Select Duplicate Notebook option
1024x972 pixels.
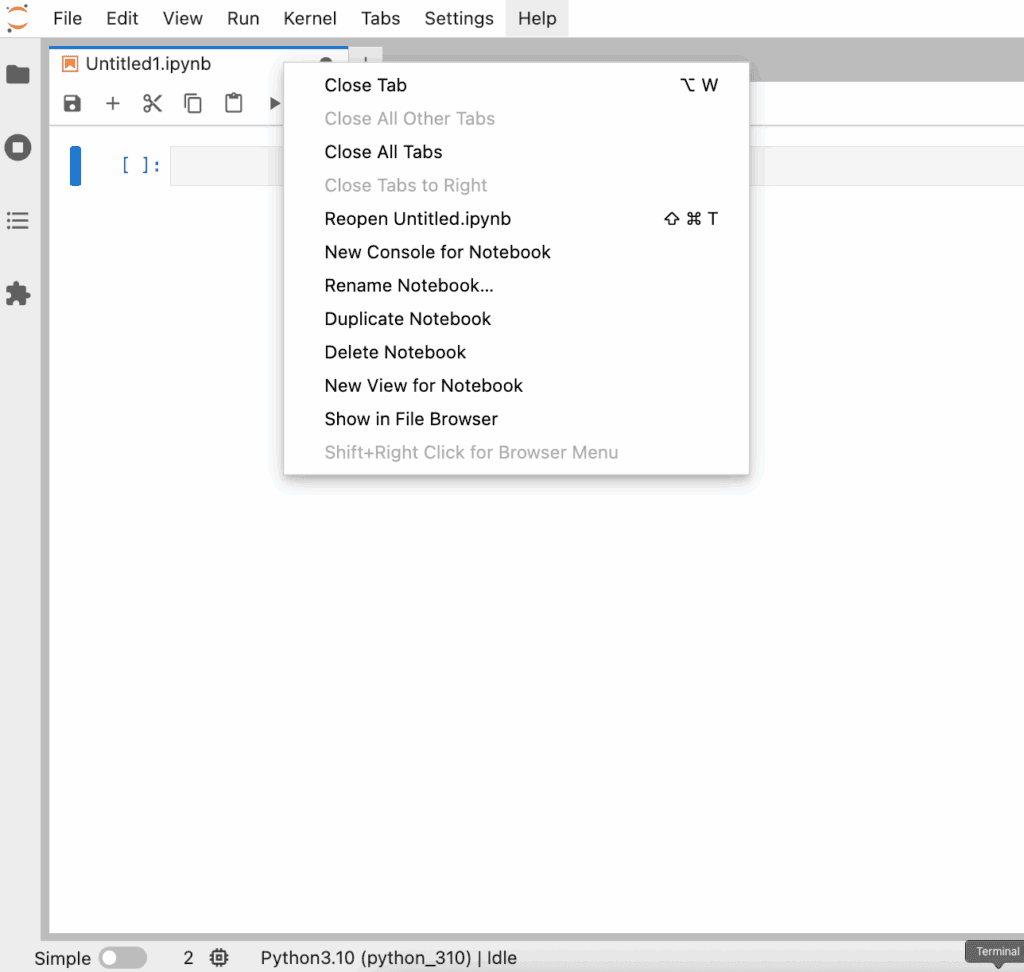point(408,319)
